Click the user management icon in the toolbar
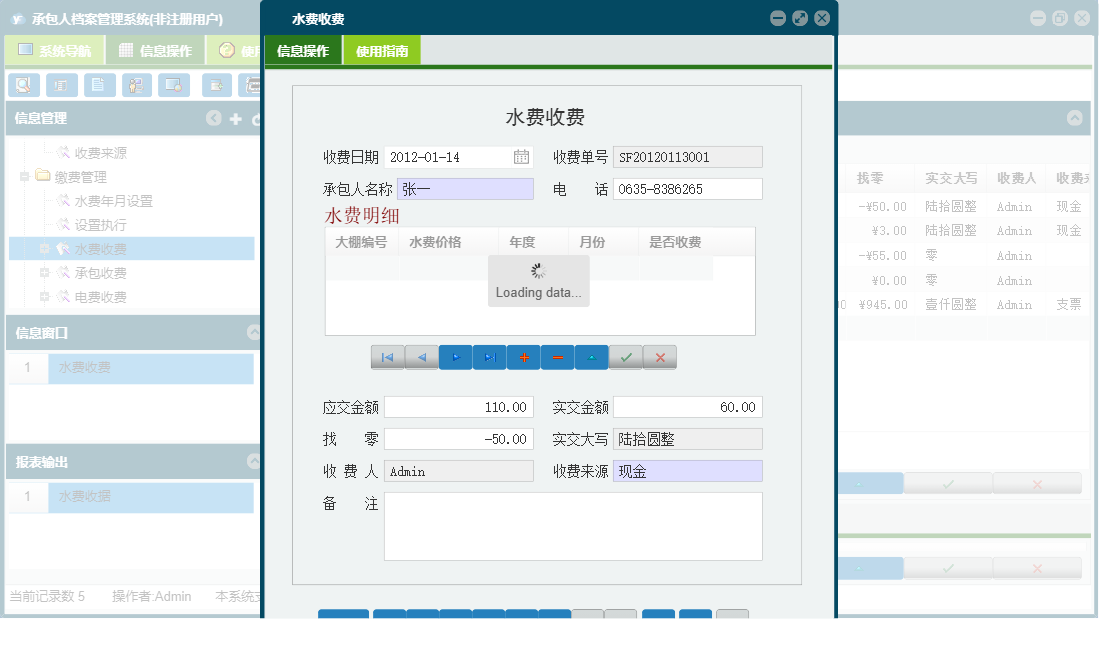Screen dimensions: 1099x655 tap(137, 85)
